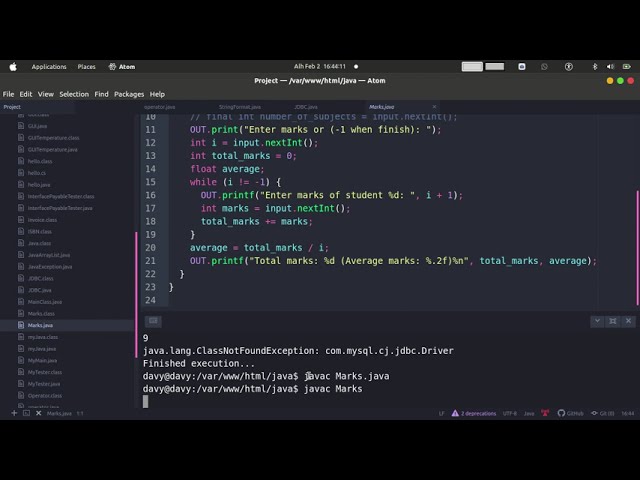Open the Help menu
This screenshot has height=480, width=640.
click(157, 94)
